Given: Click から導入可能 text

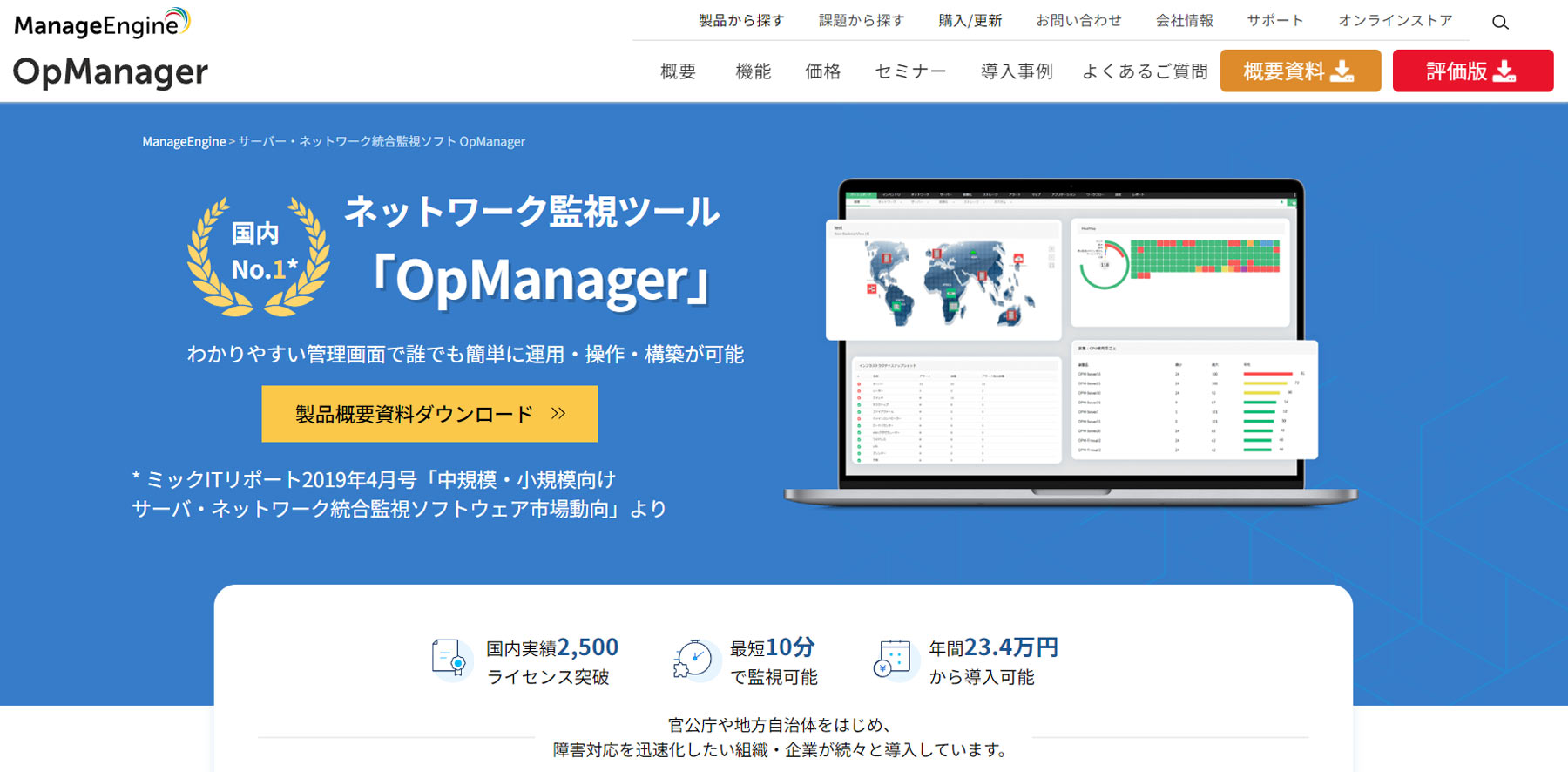Looking at the screenshot, I should tap(982, 677).
